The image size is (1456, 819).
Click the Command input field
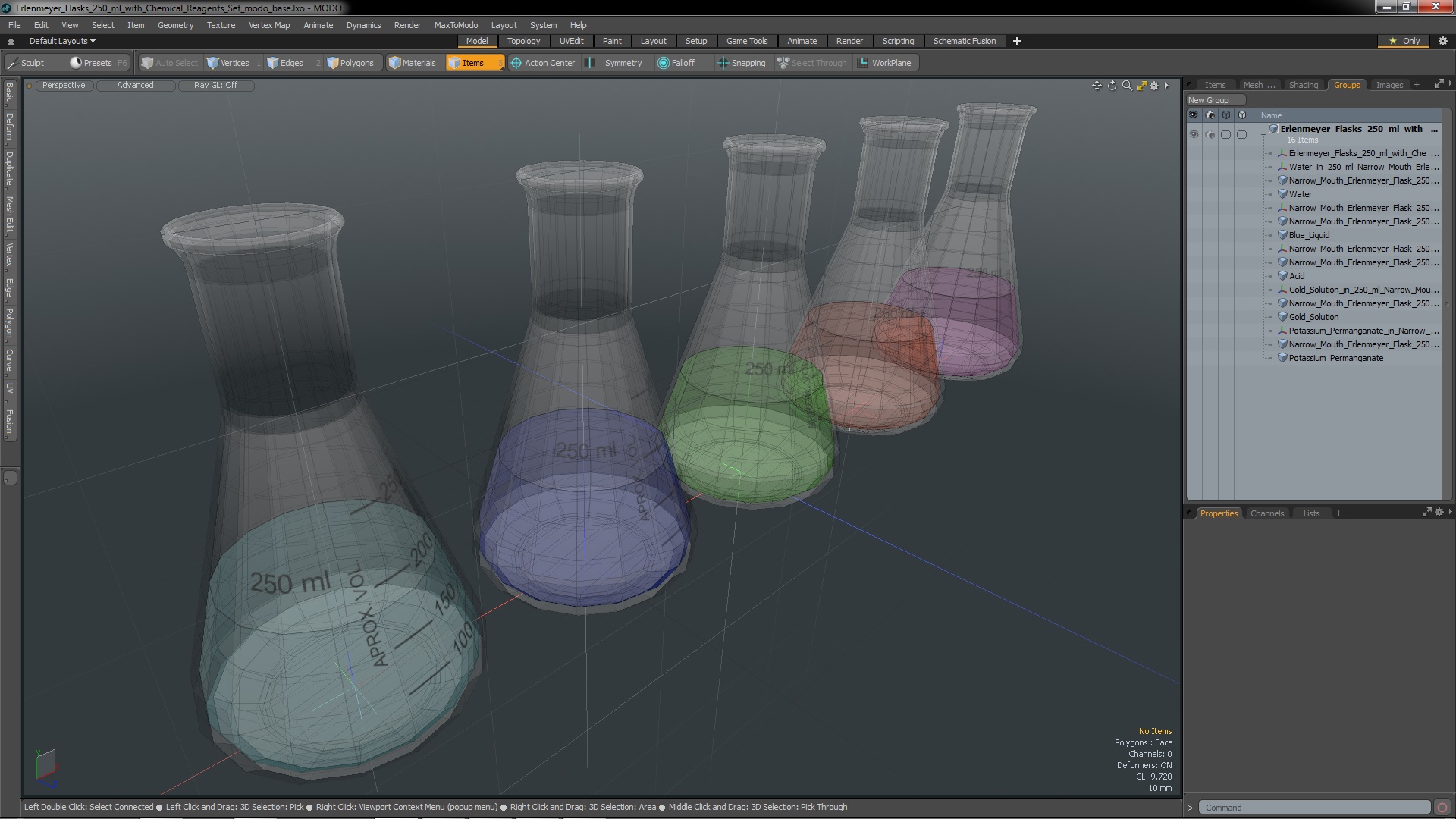click(x=1315, y=808)
